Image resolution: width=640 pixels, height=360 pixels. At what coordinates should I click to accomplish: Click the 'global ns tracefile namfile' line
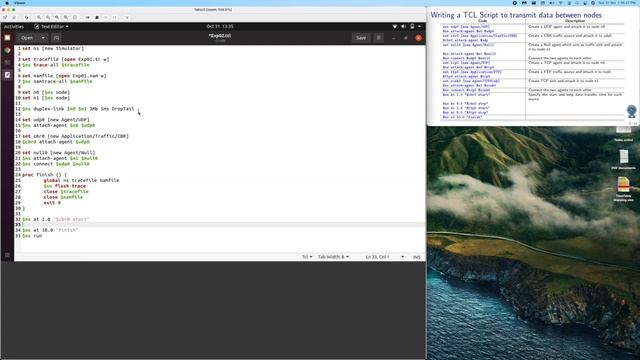[x=81, y=180]
